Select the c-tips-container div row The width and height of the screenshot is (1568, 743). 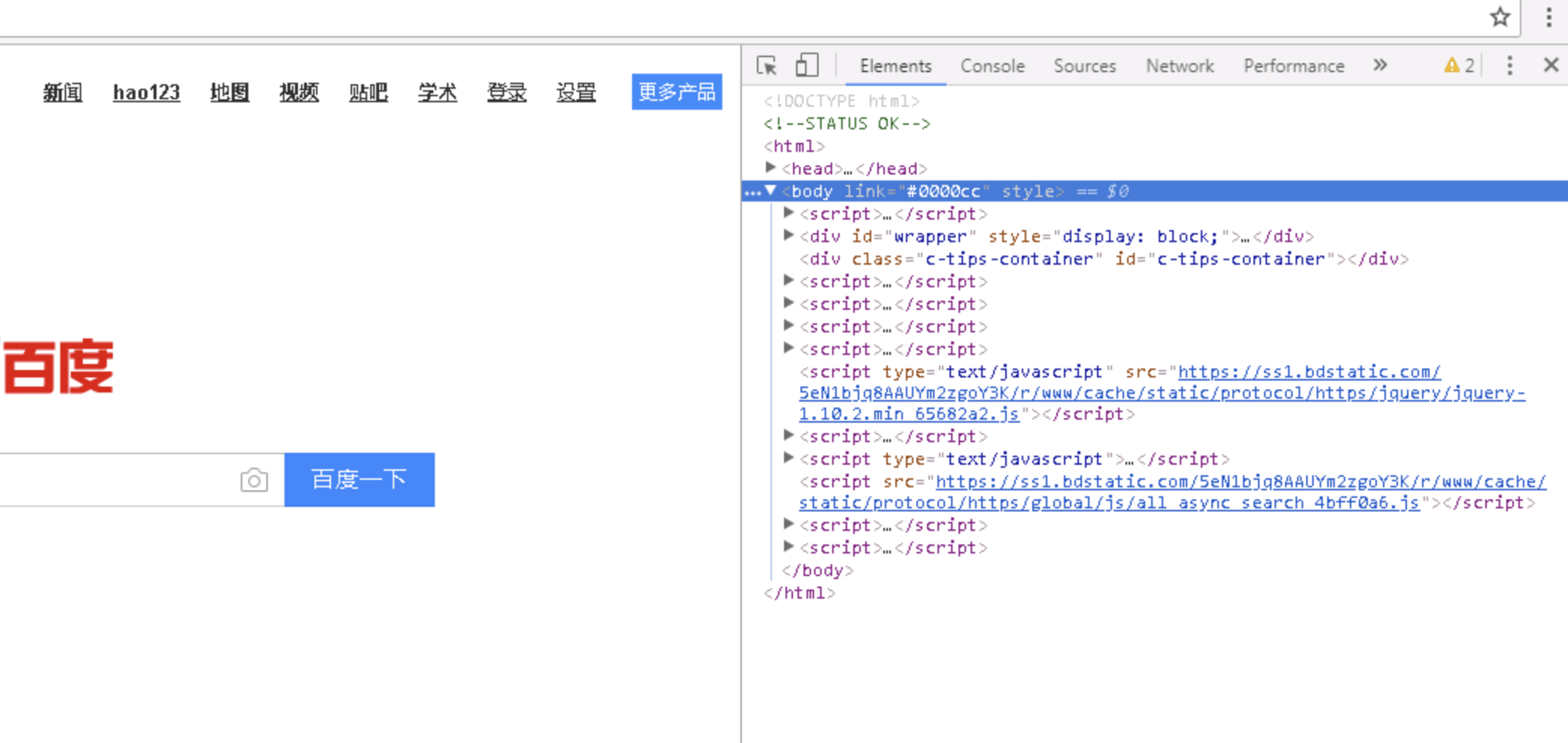pyautogui.click(x=1104, y=259)
